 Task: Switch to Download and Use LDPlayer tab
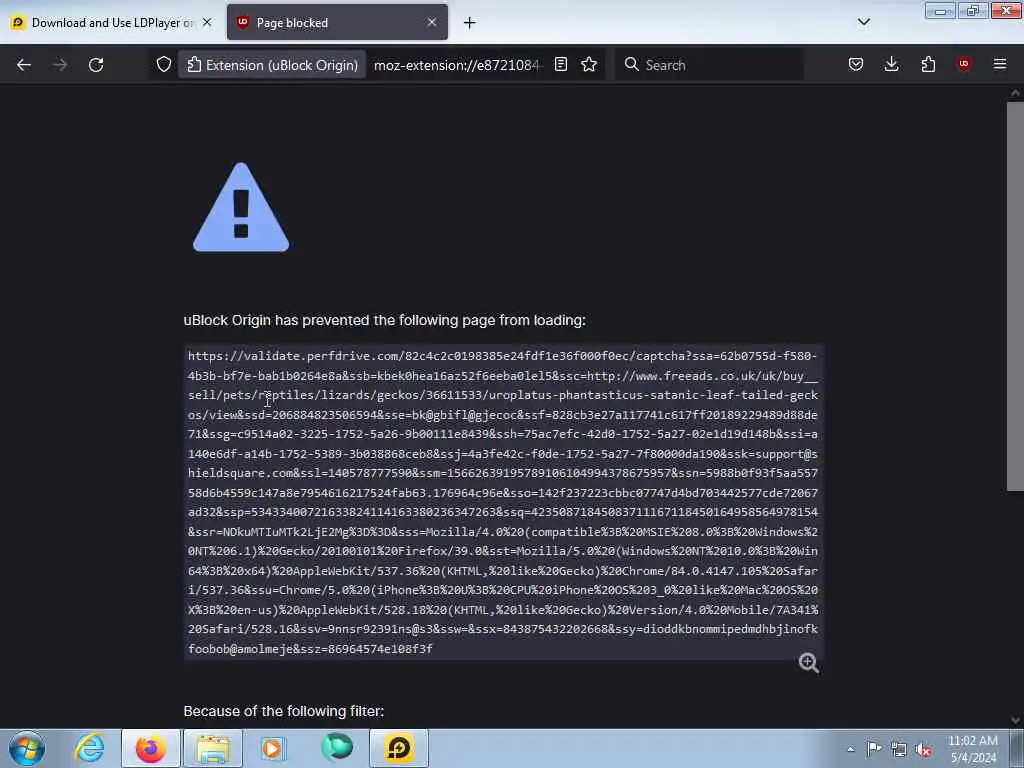pyautogui.click(x=112, y=23)
